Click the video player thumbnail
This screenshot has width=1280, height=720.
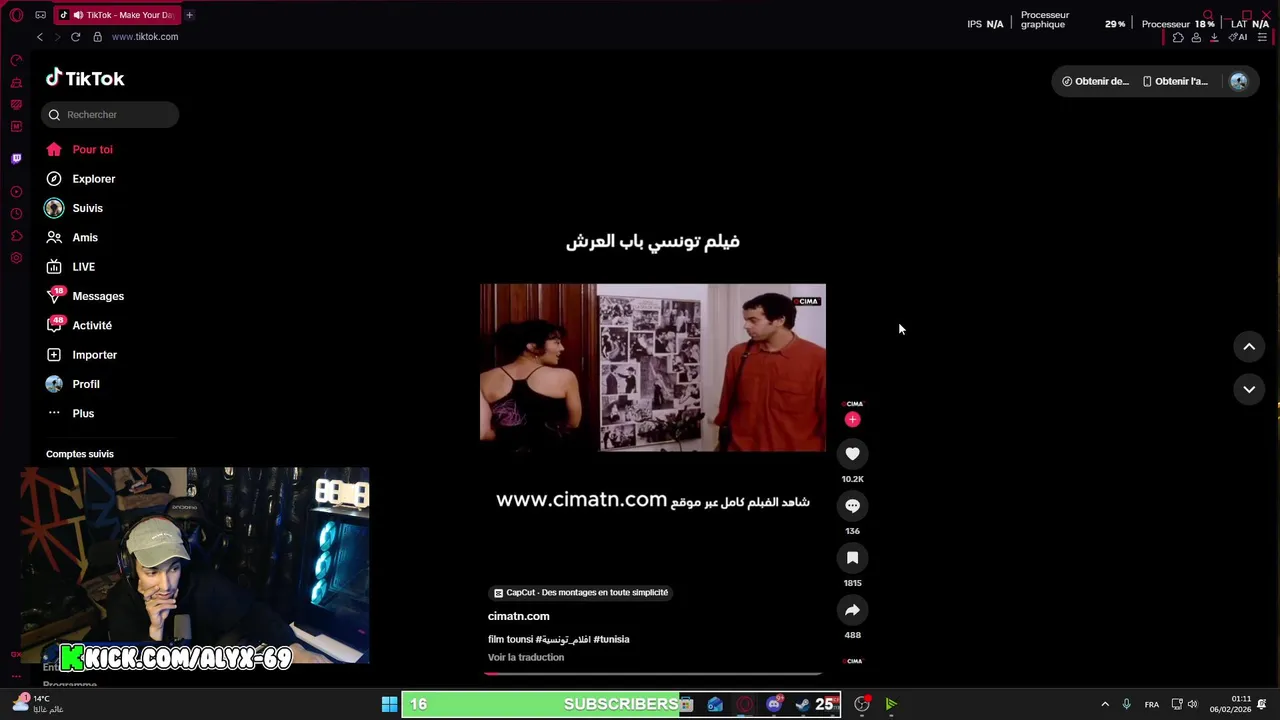click(653, 368)
